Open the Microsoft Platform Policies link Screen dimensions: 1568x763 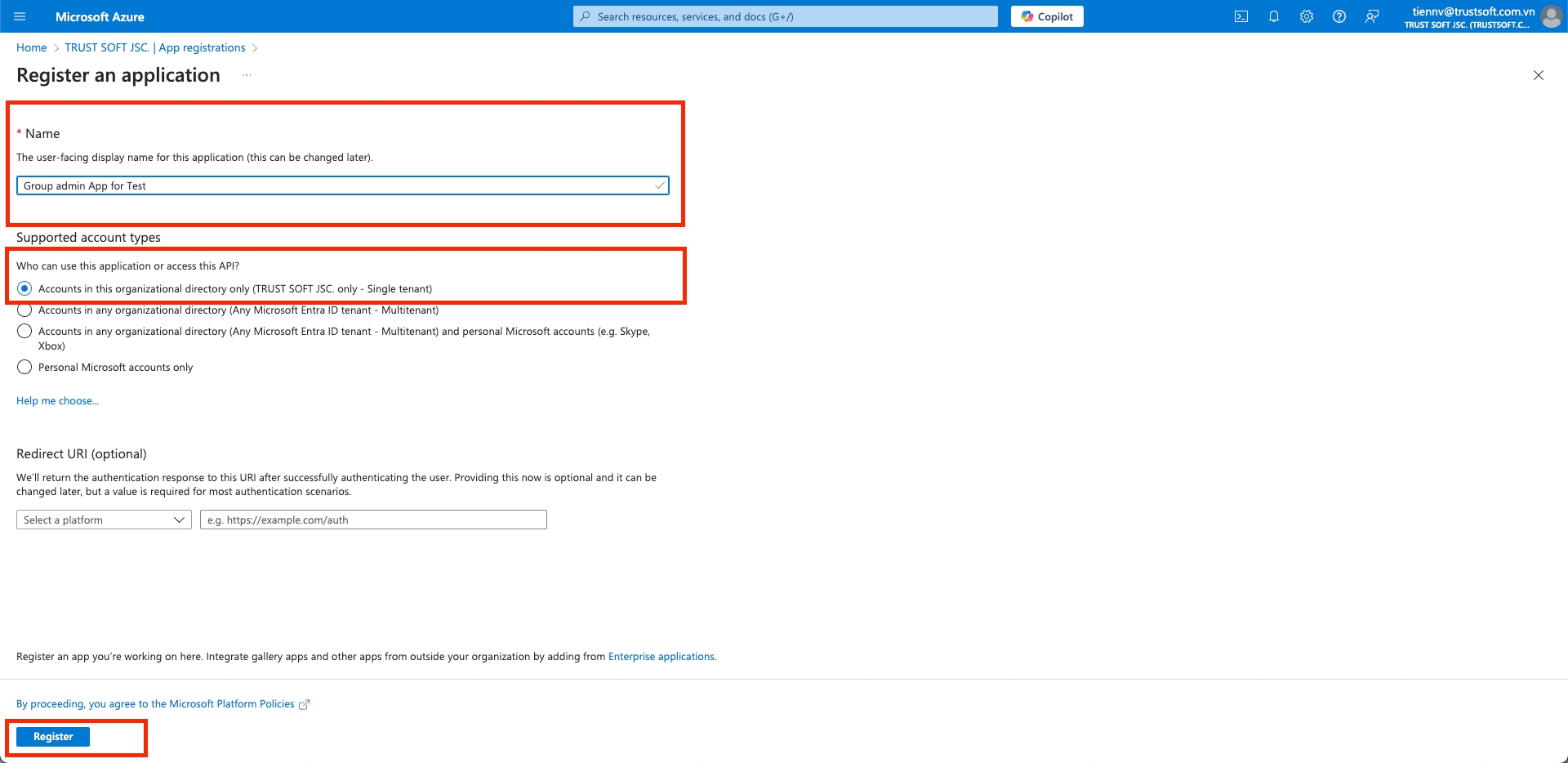pos(163,703)
